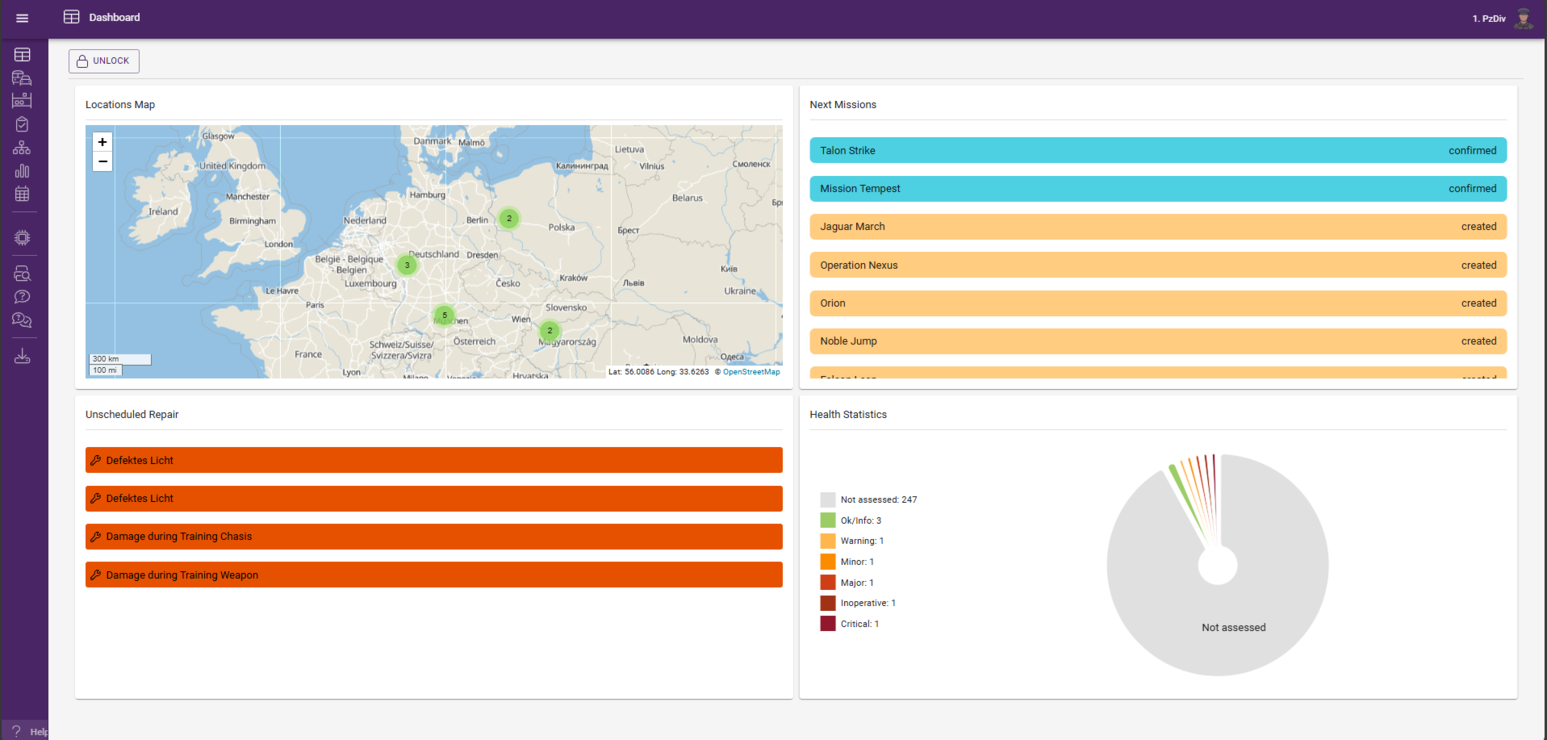The height and width of the screenshot is (740, 1547).
Task: Click the Help button in the sidebar
Action: pyautogui.click(x=26, y=731)
